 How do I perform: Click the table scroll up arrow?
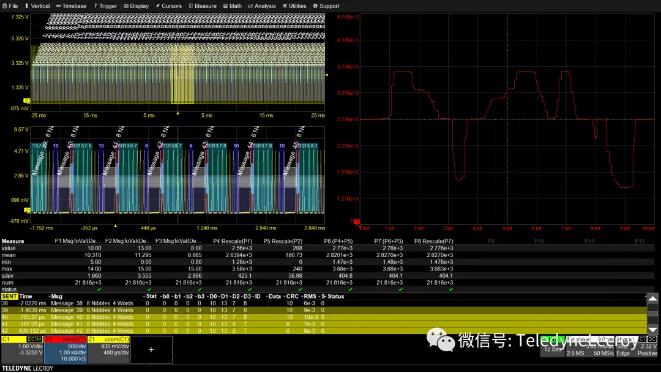coord(652,299)
